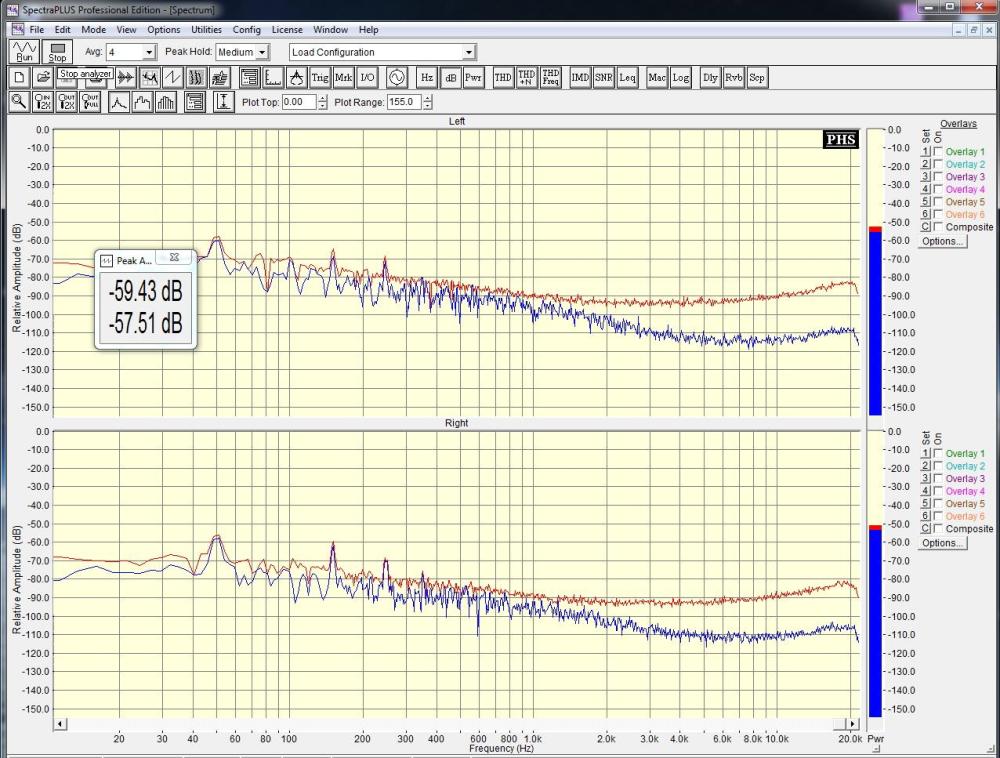Expand the Load Configuration dropdown
Image resolution: width=1000 pixels, height=758 pixels.
[469, 52]
